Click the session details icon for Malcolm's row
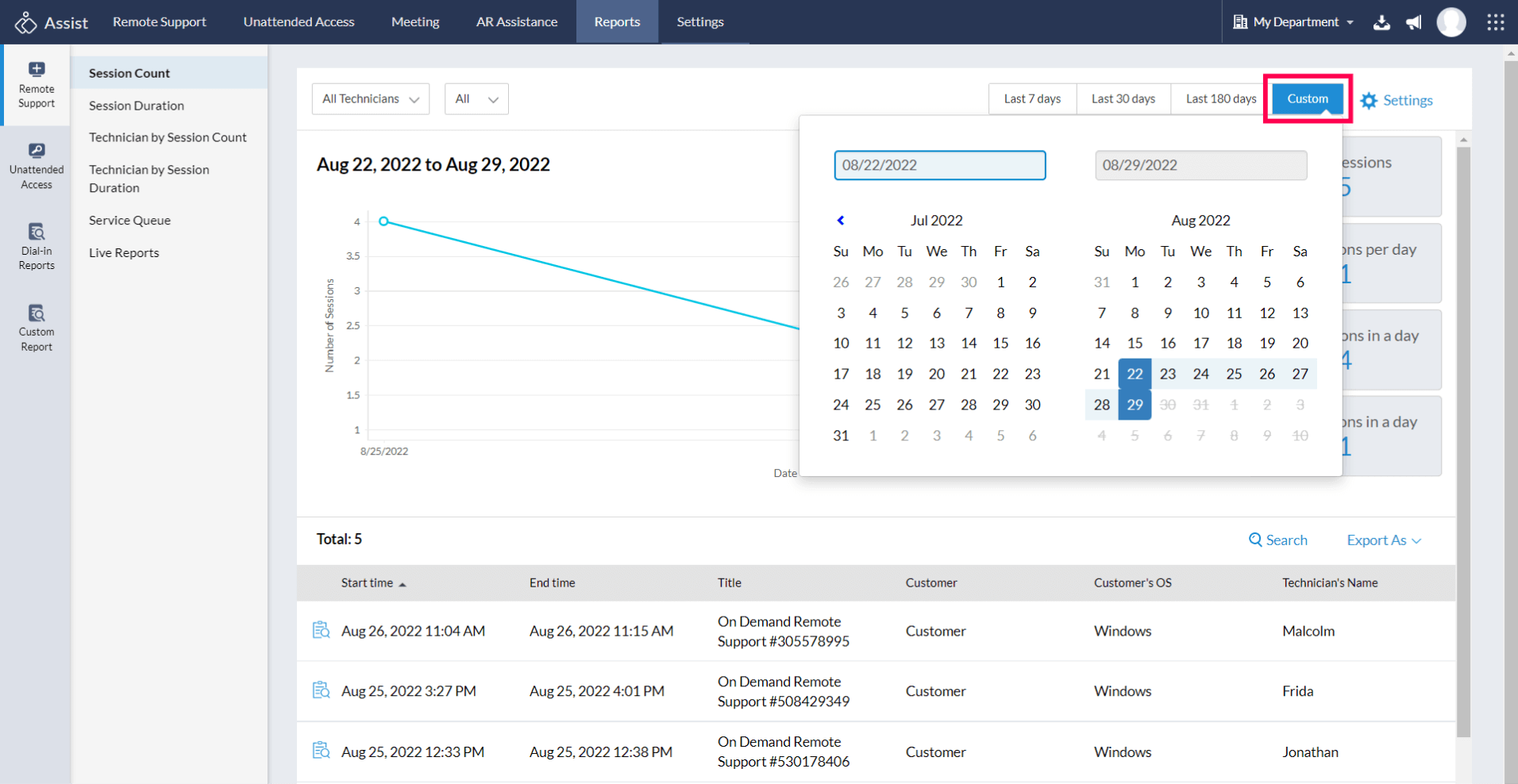 [321, 630]
